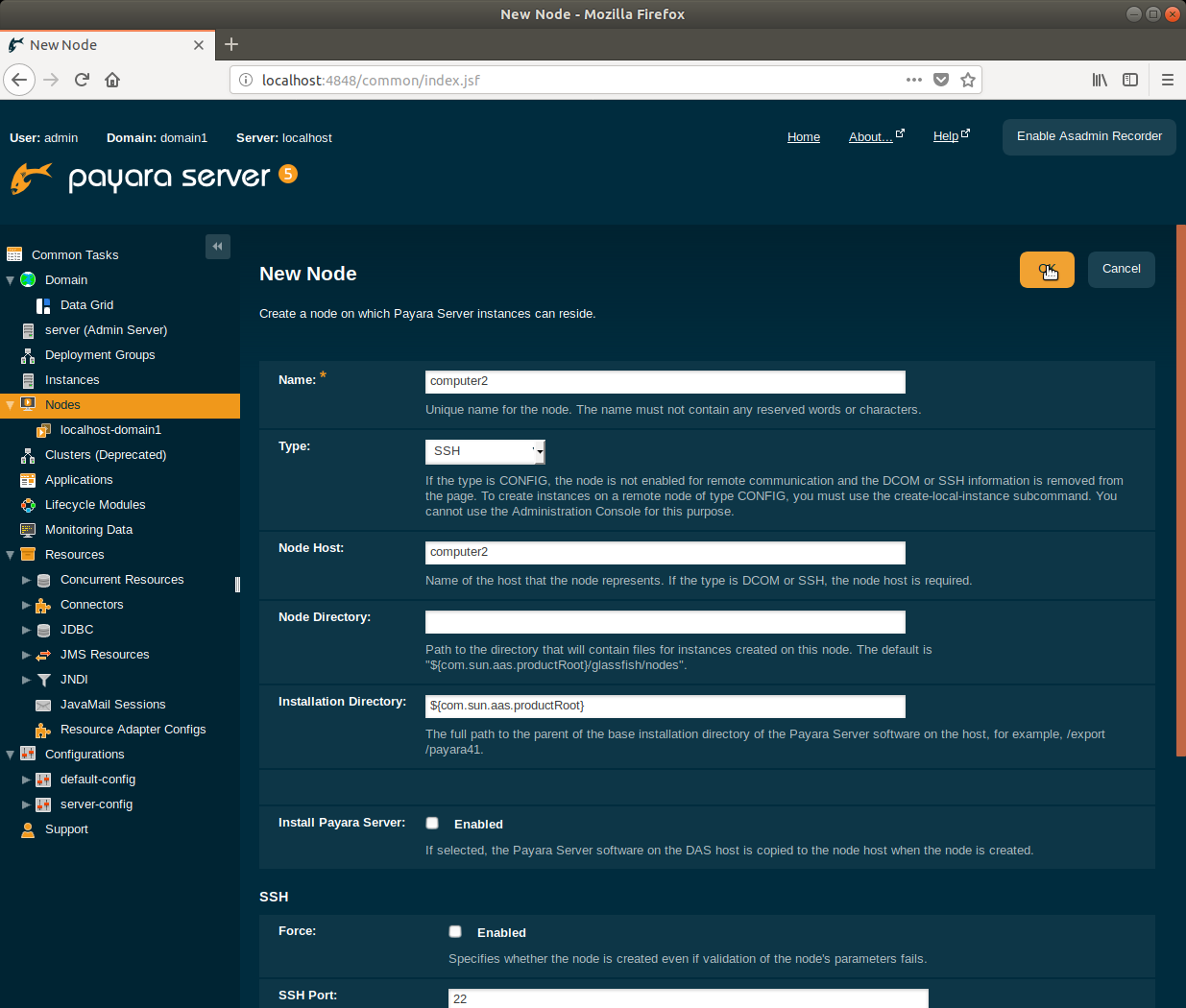Click the Resources folder icon
Screen dimensions: 1186x1008
pos(28,555)
